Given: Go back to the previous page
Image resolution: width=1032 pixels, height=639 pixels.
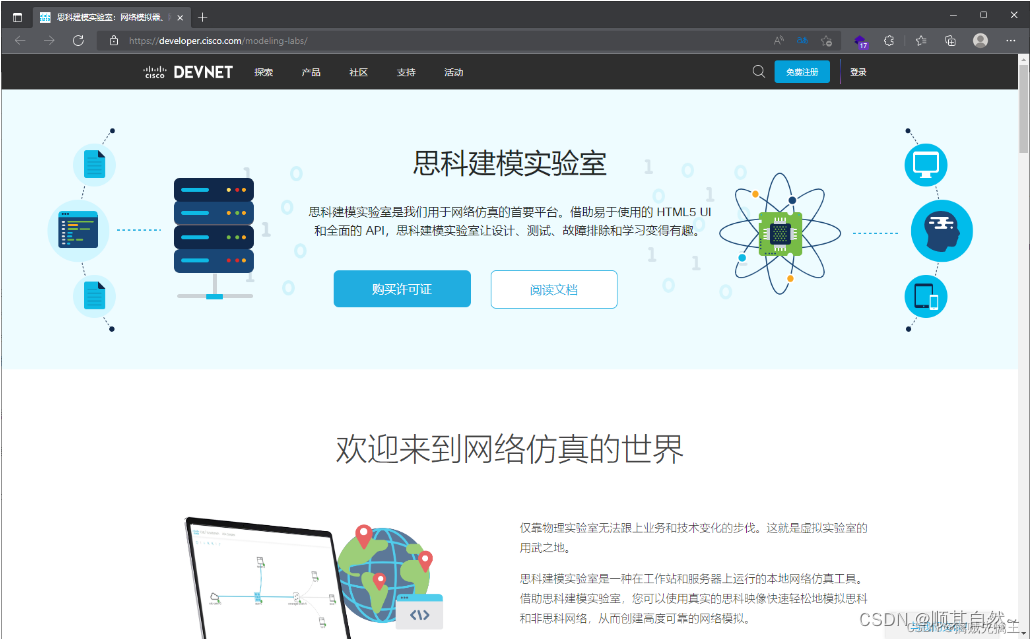Looking at the screenshot, I should pos(20,41).
